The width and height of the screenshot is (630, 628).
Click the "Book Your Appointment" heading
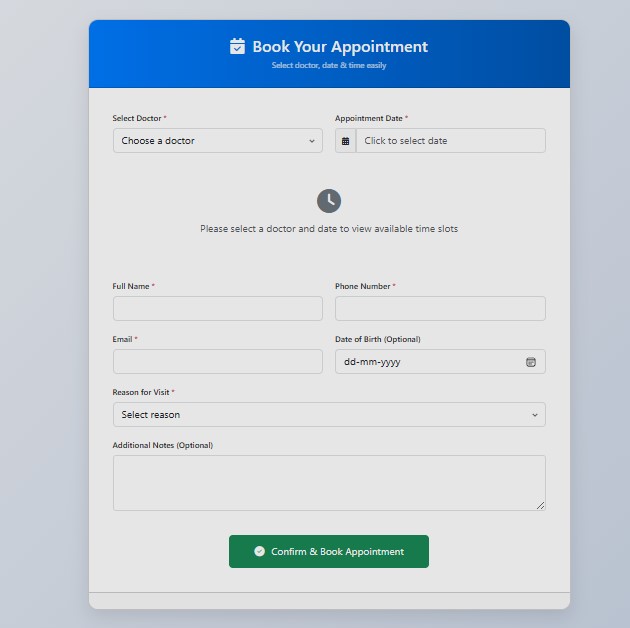click(340, 47)
